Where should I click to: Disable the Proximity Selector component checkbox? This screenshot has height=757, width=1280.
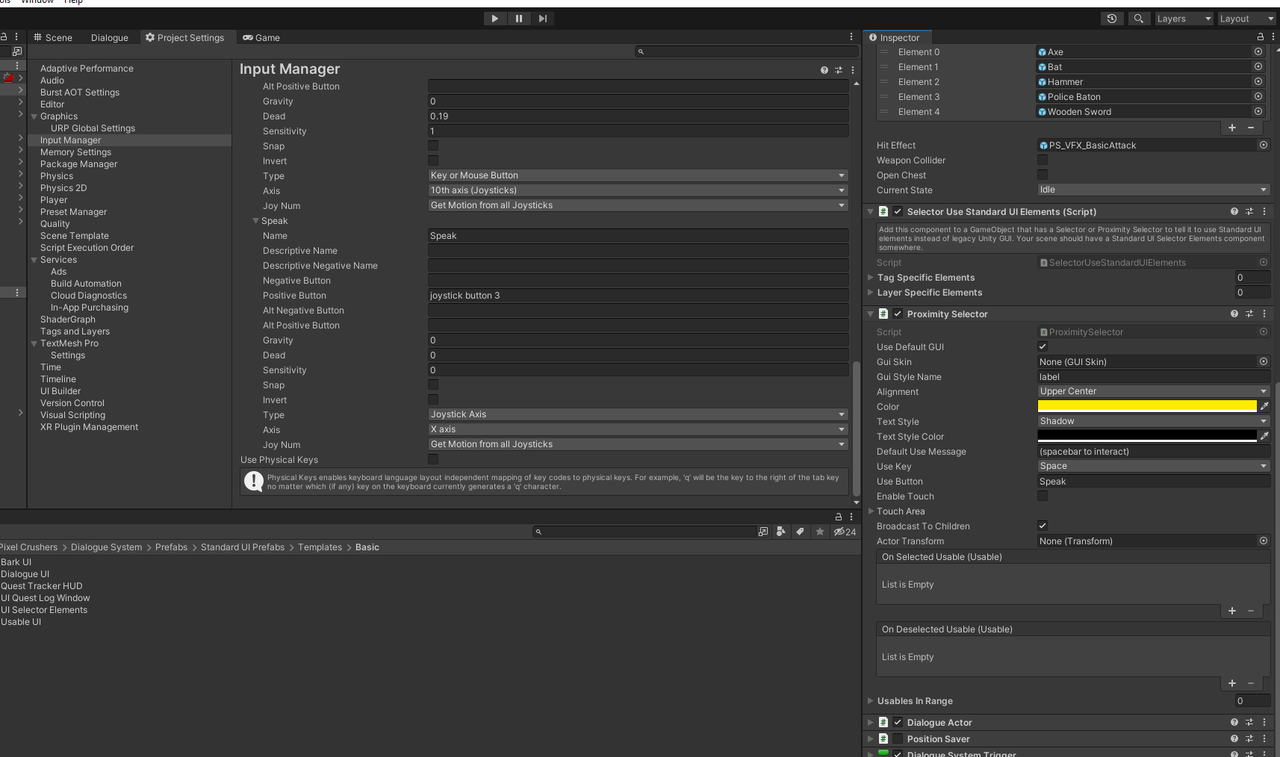(898, 314)
